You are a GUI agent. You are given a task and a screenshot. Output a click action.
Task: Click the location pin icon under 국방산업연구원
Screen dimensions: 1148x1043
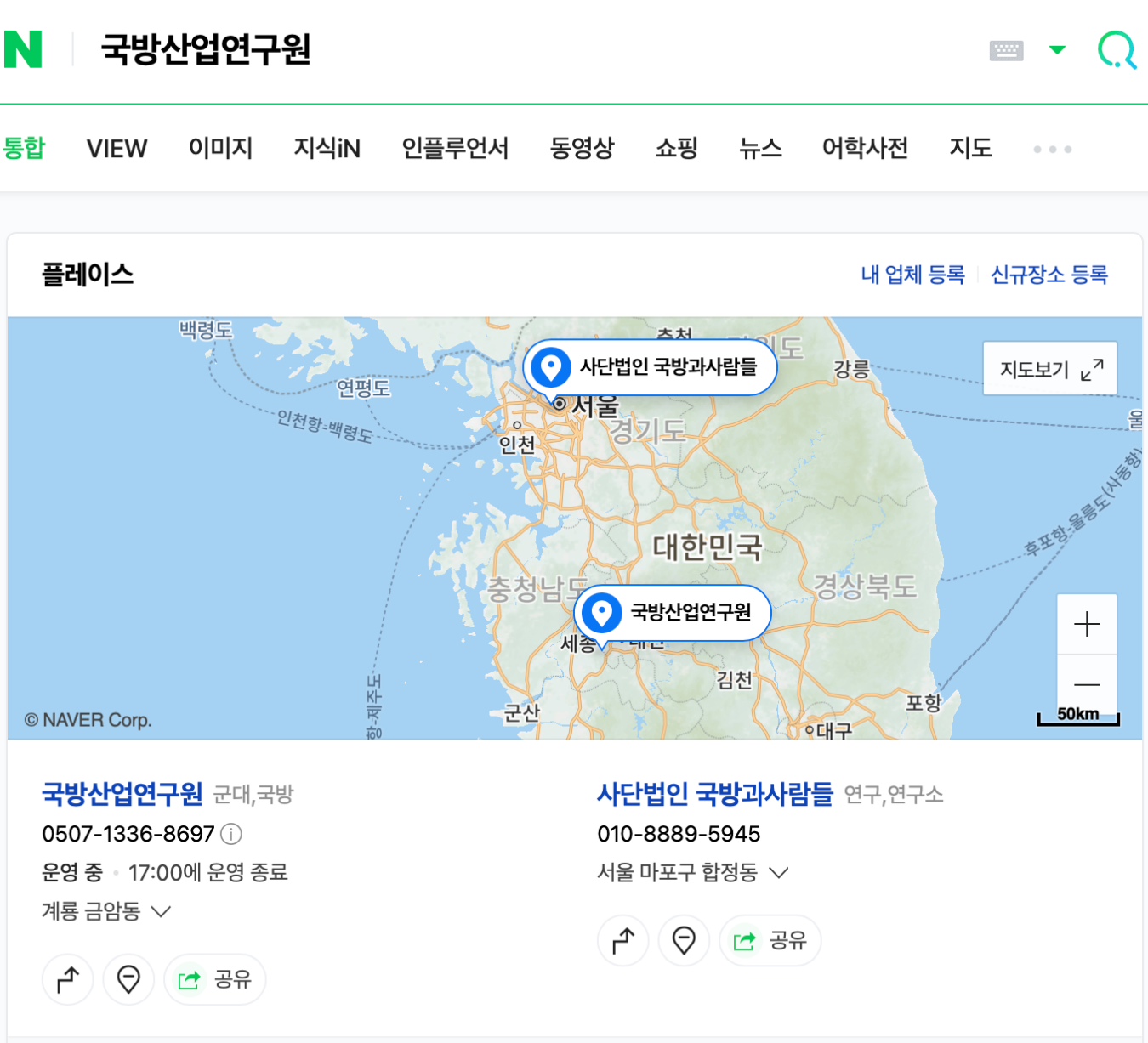point(128,979)
